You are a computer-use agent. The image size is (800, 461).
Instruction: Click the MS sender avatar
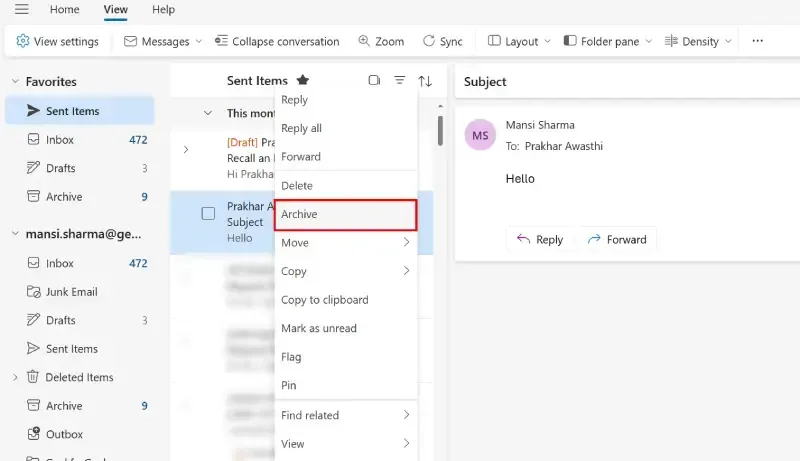point(480,135)
